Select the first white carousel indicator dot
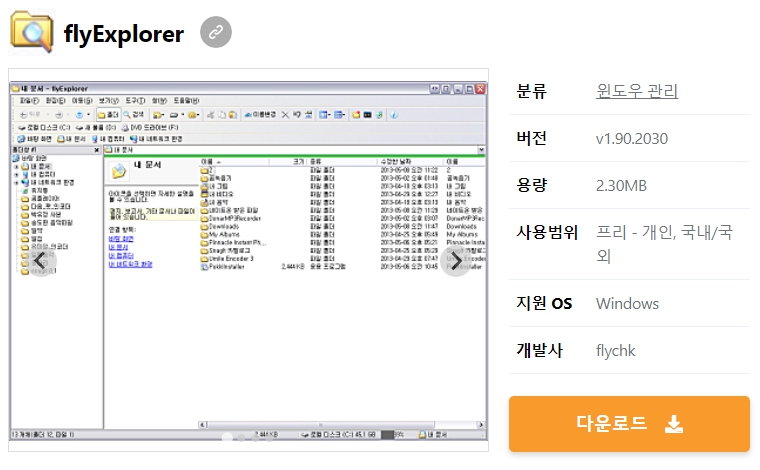The image size is (760, 470). point(227,438)
